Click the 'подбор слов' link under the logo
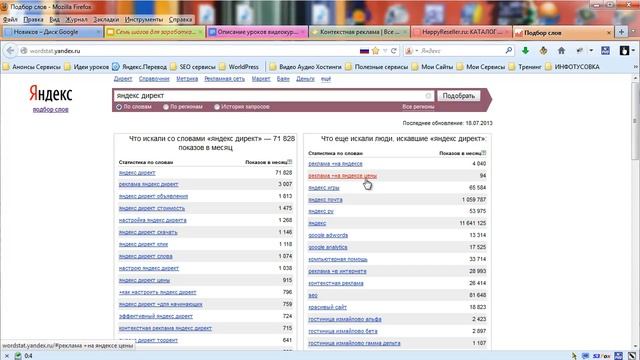The height and width of the screenshot is (360, 640). [51, 109]
